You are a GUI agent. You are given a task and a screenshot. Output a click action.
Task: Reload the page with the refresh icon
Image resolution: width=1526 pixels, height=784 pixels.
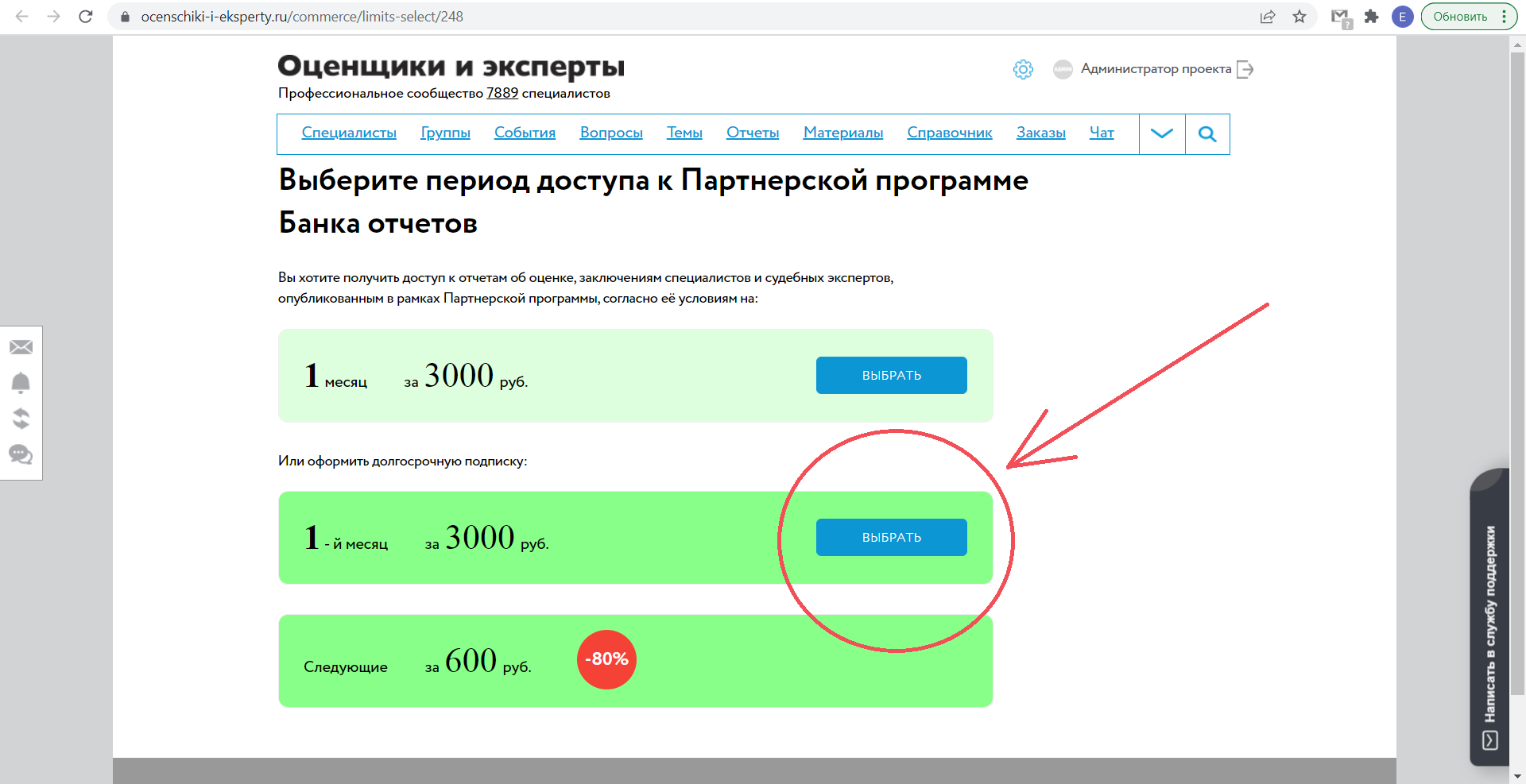(86, 16)
